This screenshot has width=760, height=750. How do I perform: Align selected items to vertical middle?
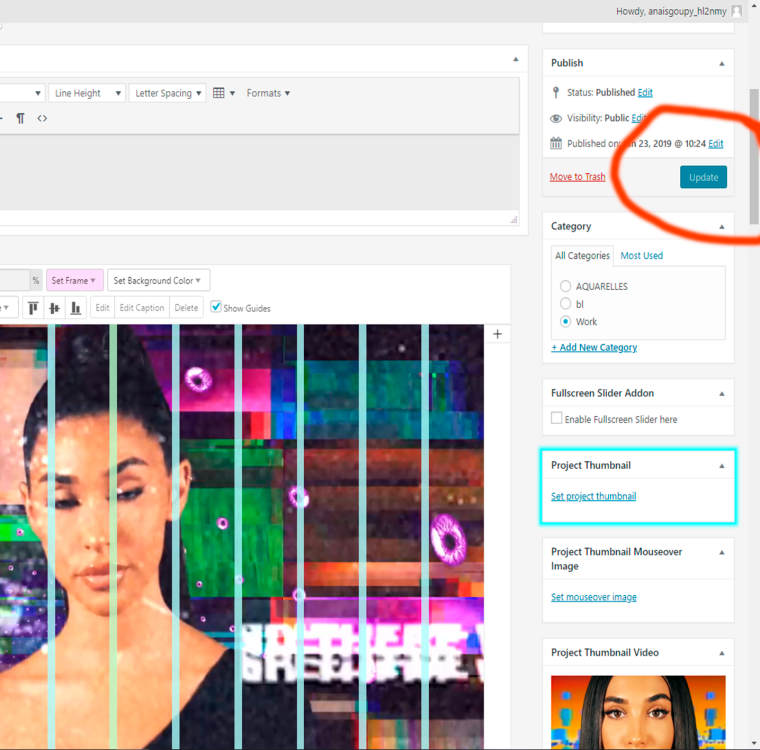click(x=54, y=308)
